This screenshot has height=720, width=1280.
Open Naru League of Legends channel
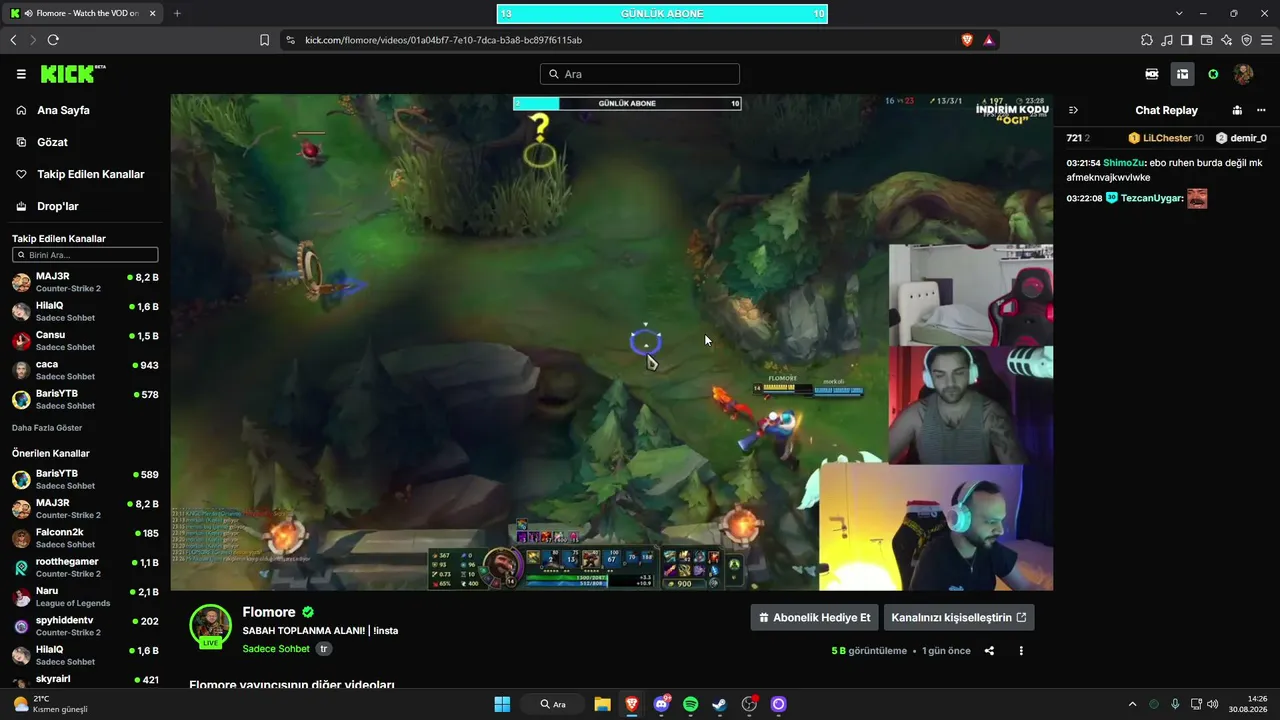tap(85, 597)
